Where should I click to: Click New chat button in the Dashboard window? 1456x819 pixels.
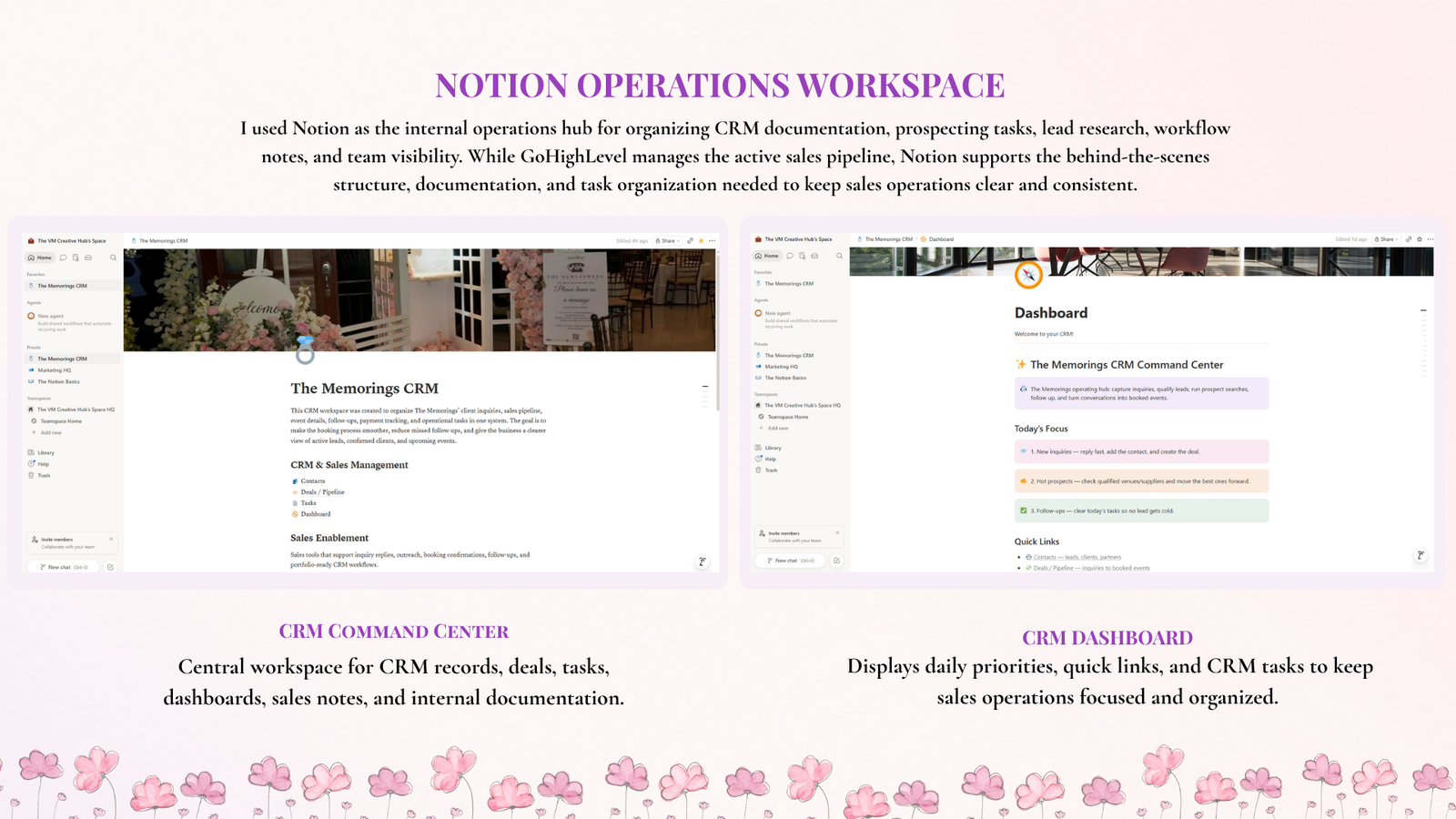pos(790,561)
